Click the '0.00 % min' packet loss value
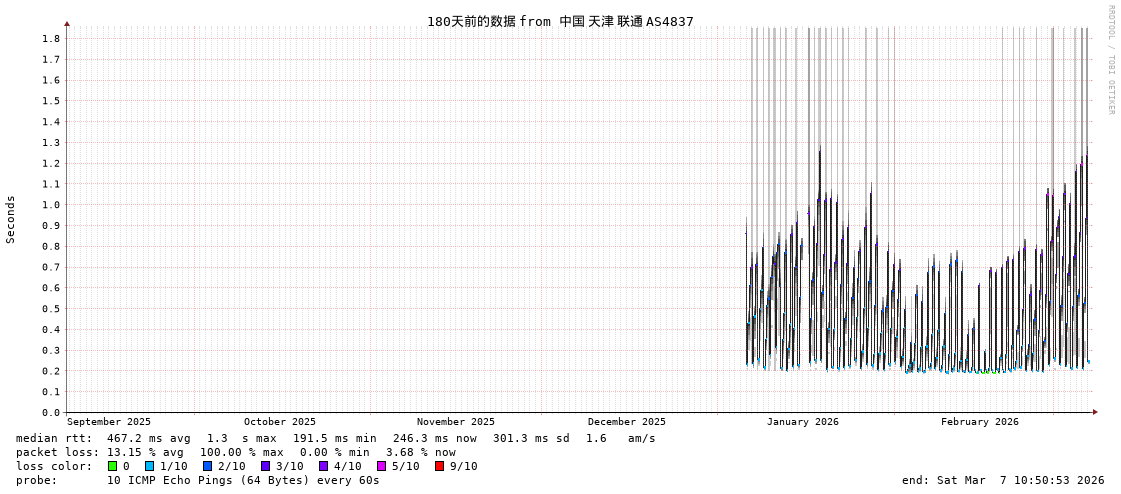The width and height of the screenshot is (1121, 494). (335, 453)
